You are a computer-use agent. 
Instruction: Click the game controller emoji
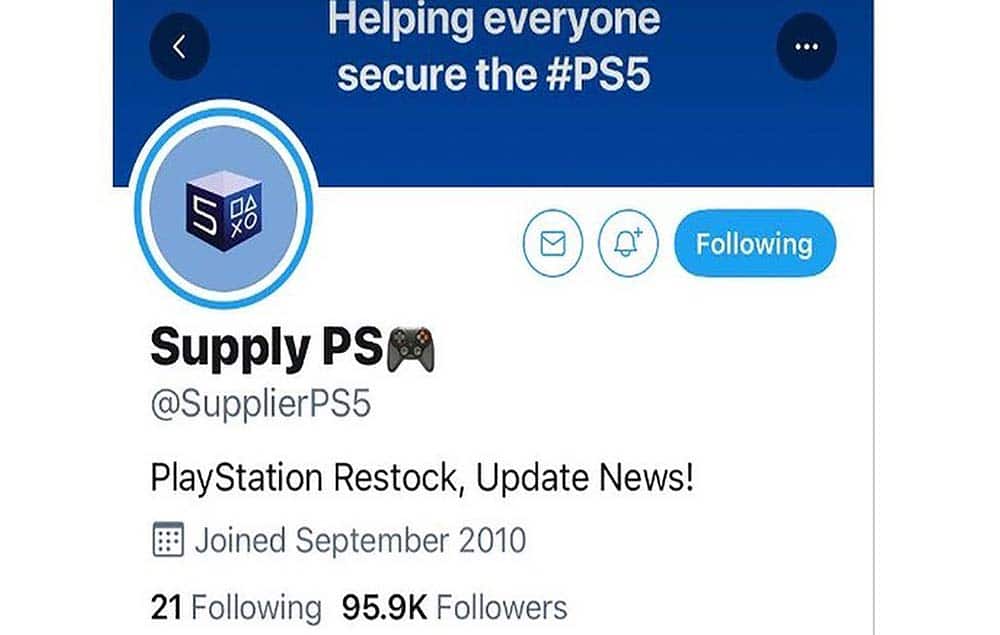pyautogui.click(x=411, y=349)
